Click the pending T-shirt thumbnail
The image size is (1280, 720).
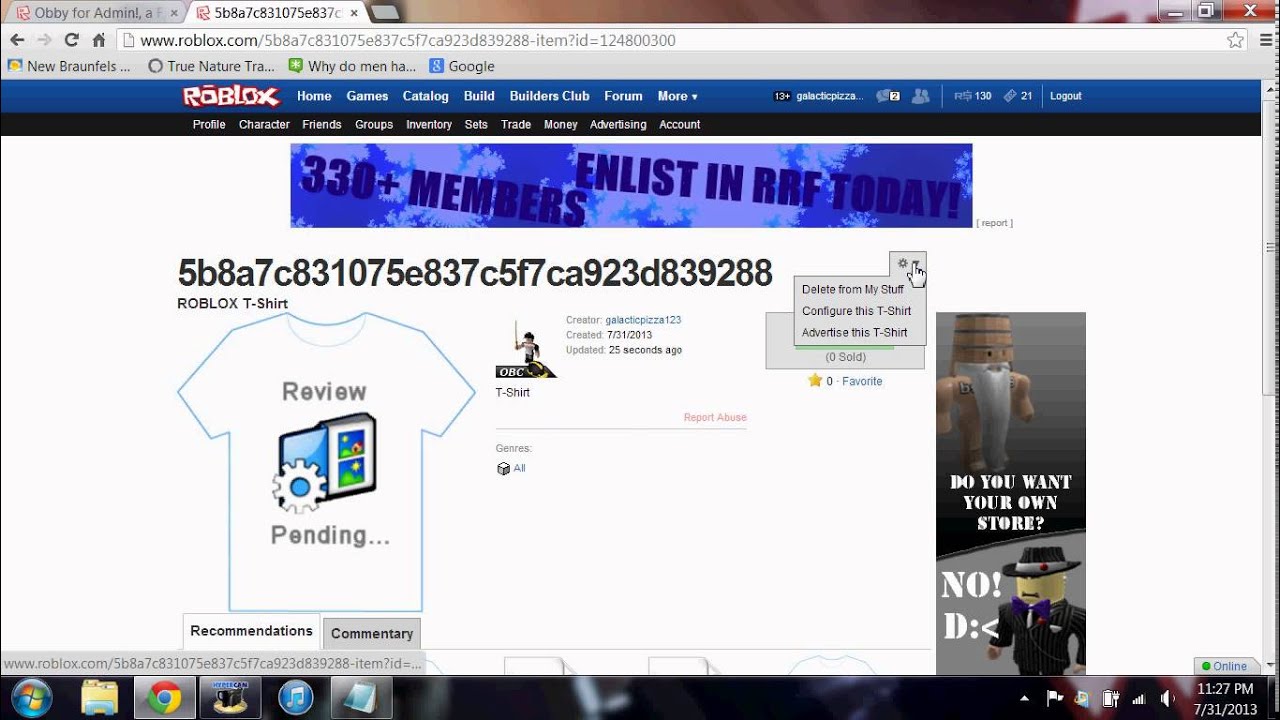point(326,462)
